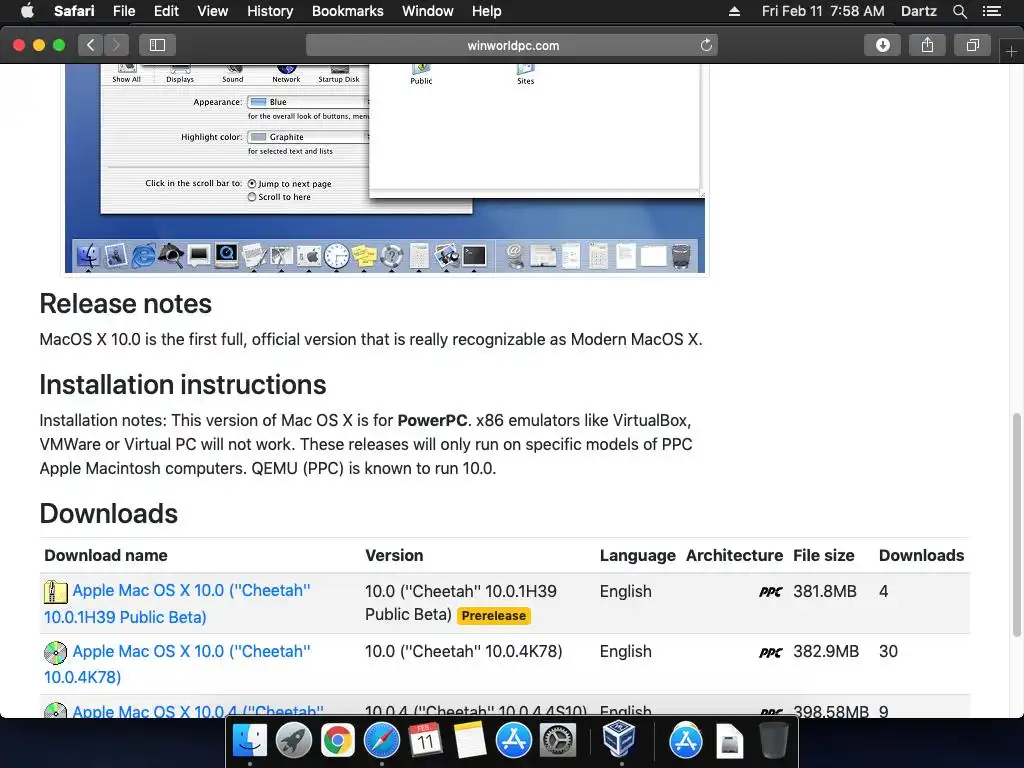Open the Trash in the Dock
1024x768 pixels.
coord(773,741)
